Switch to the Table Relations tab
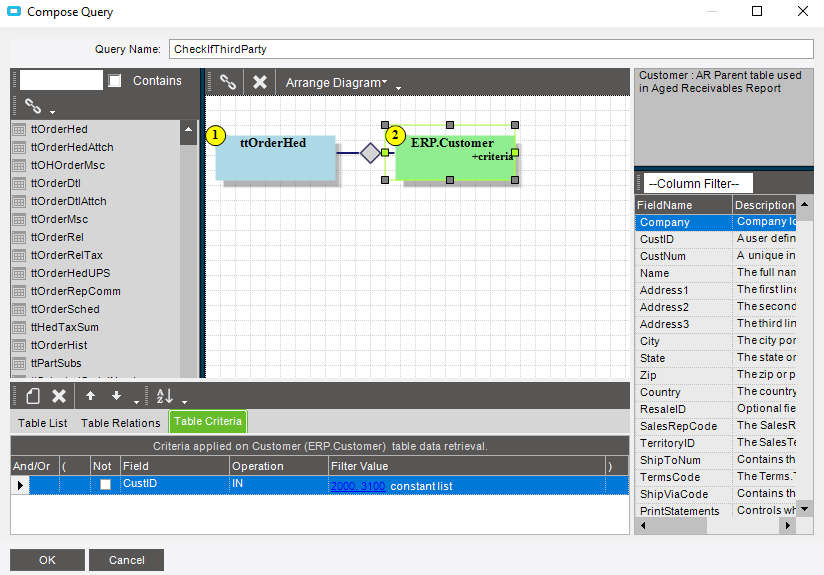This screenshot has height=575, width=824. click(x=120, y=423)
